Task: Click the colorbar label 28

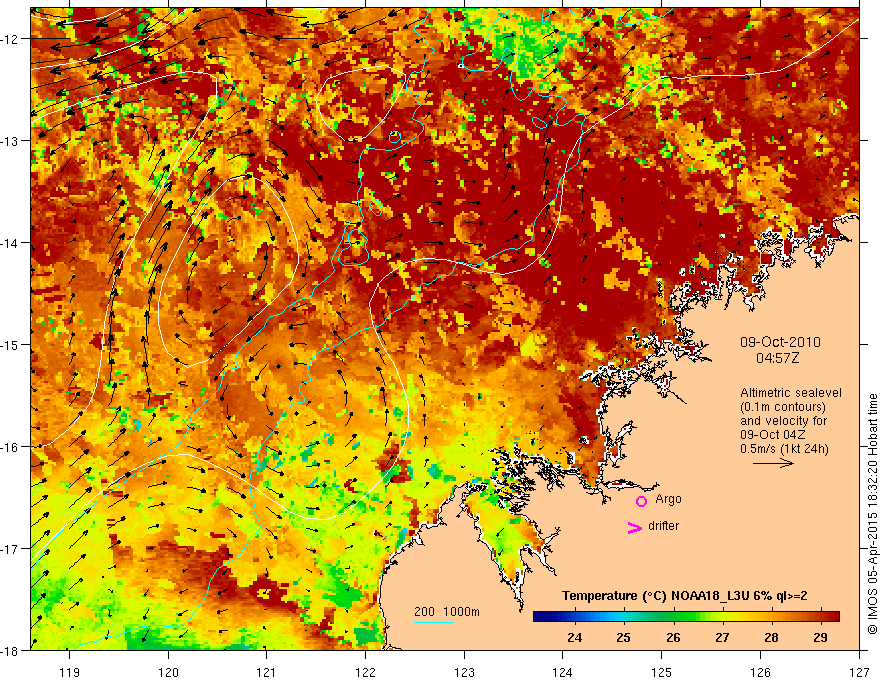Action: pos(771,637)
